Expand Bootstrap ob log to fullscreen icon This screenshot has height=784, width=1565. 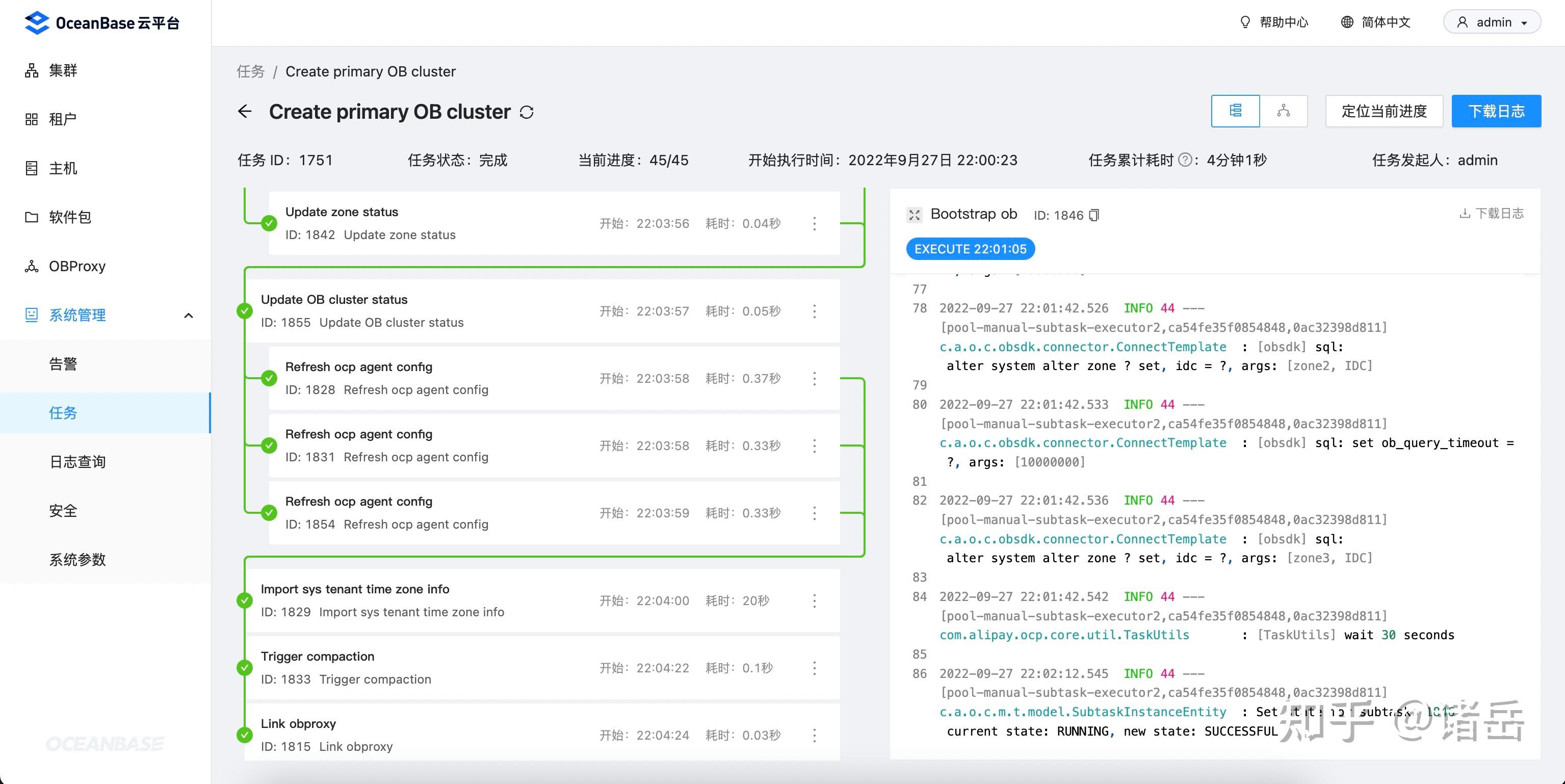(915, 215)
